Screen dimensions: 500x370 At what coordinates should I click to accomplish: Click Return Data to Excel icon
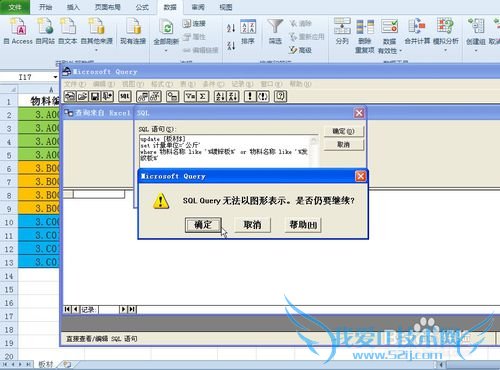pyautogui.click(x=108, y=96)
